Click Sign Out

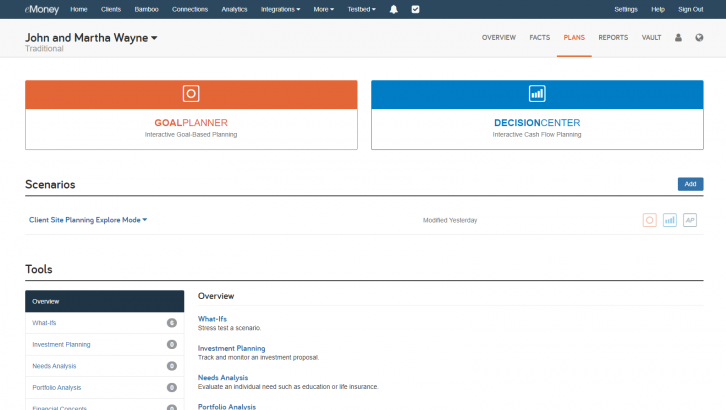[690, 9]
